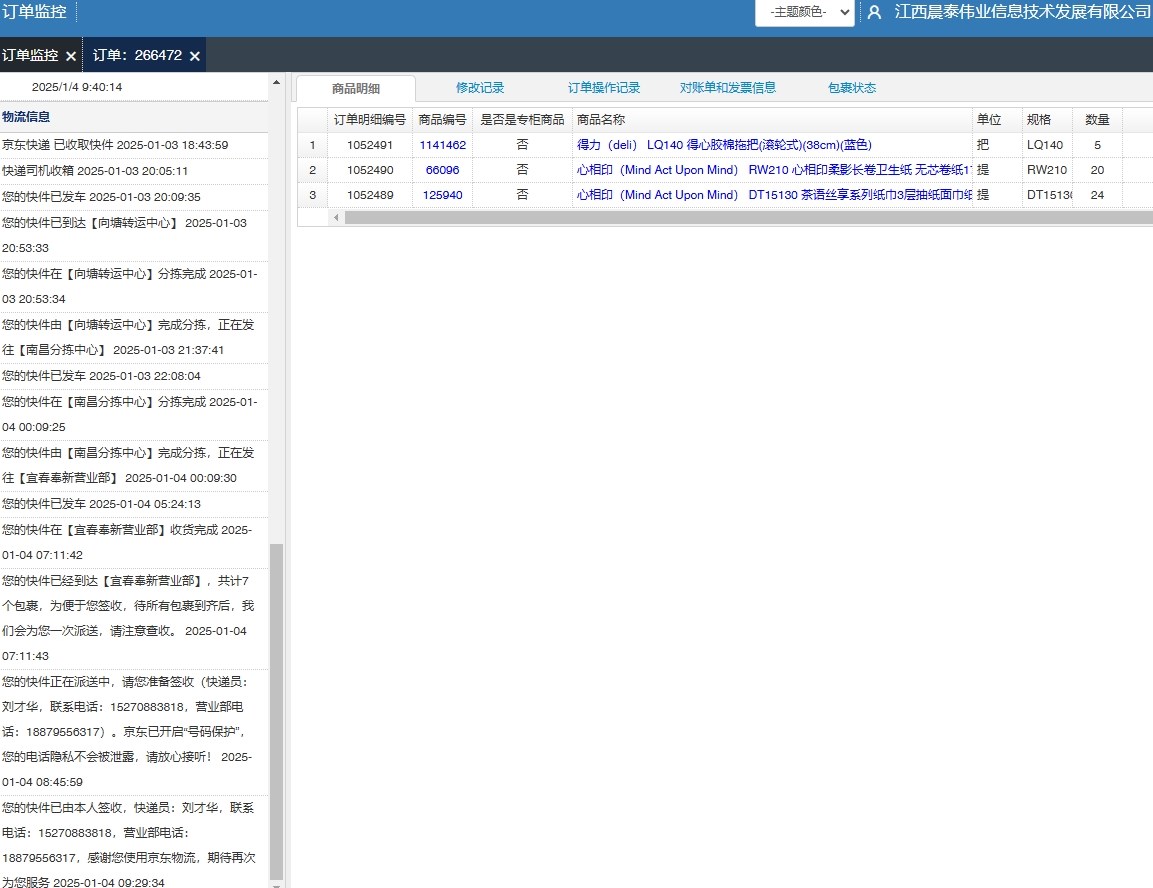Select the 京东快递 已收取快件 logistics entry
This screenshot has width=1153, height=888.
134,145
